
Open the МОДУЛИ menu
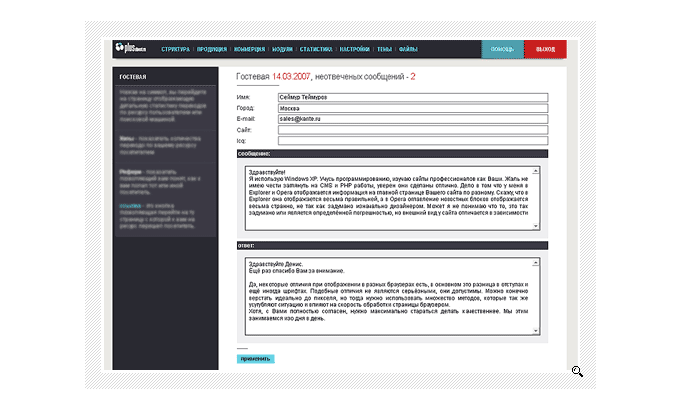(282, 49)
